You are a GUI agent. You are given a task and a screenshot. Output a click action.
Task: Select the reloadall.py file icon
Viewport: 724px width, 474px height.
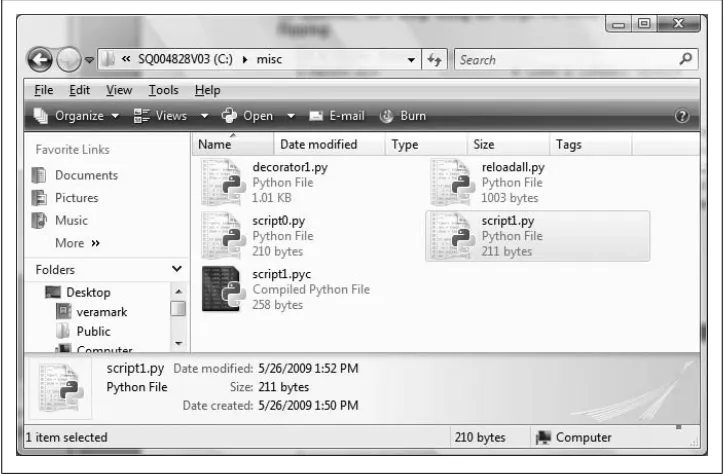click(x=452, y=182)
